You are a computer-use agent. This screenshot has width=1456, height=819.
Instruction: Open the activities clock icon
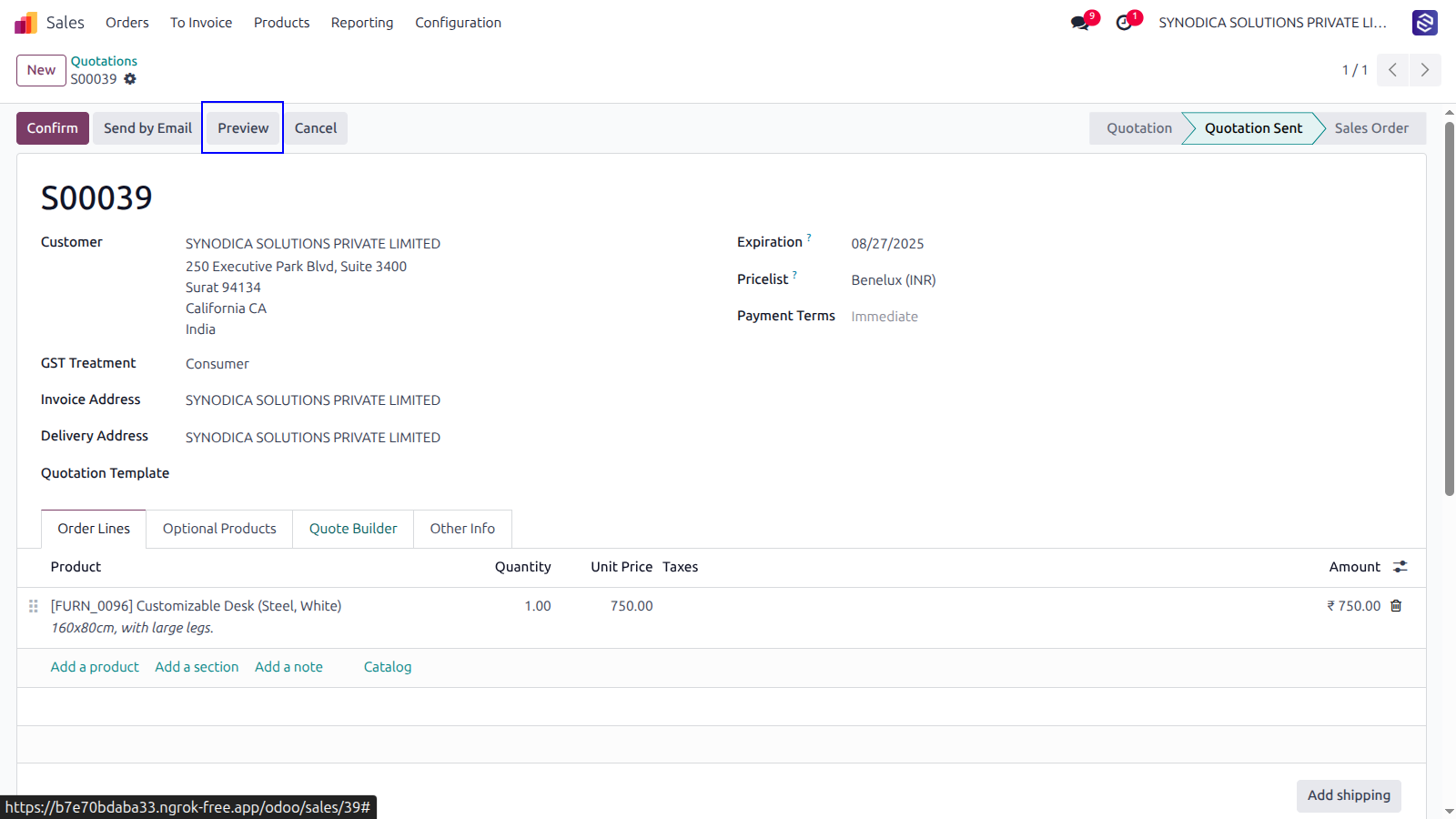click(x=1124, y=23)
